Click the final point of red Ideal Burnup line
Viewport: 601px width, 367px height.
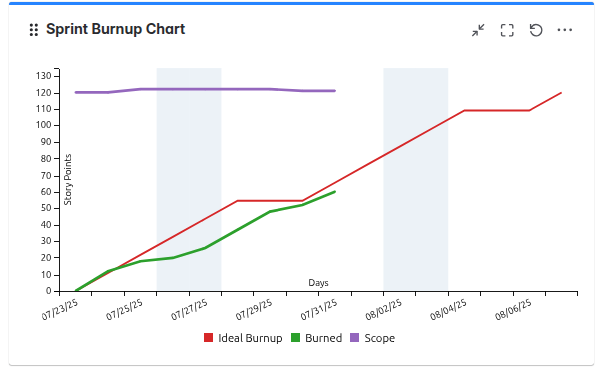561,93
